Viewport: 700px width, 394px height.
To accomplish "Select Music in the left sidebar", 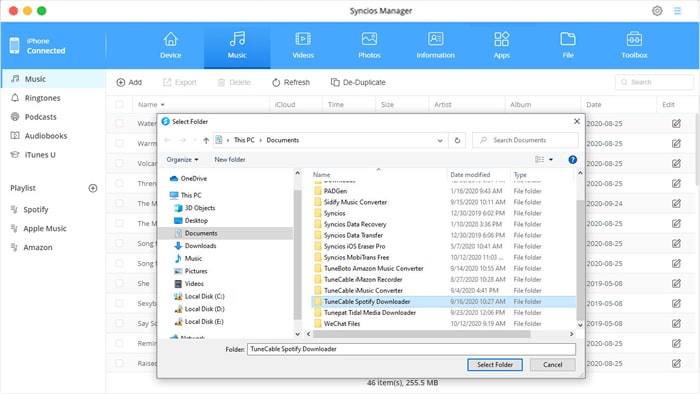I will 54,79.
